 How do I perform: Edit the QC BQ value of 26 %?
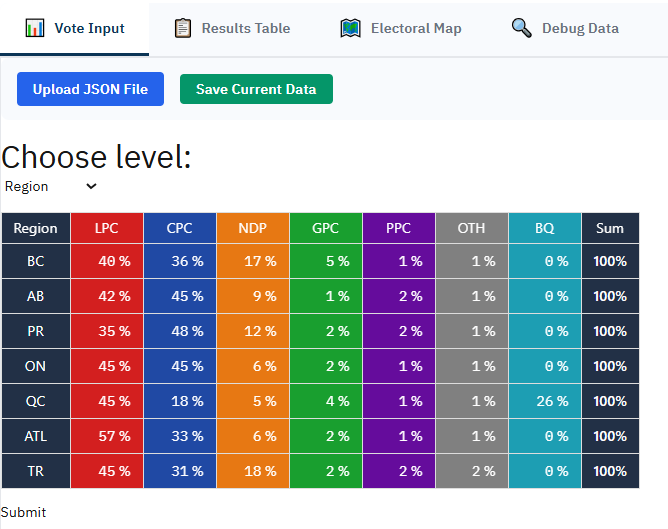545,401
